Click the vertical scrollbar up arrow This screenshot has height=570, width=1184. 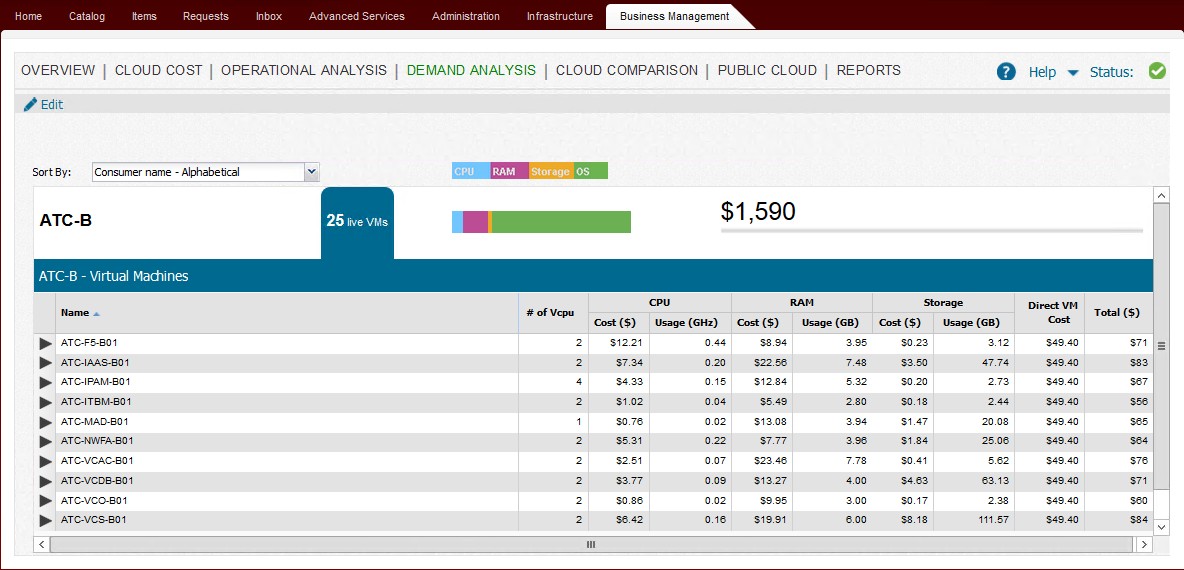[1161, 196]
